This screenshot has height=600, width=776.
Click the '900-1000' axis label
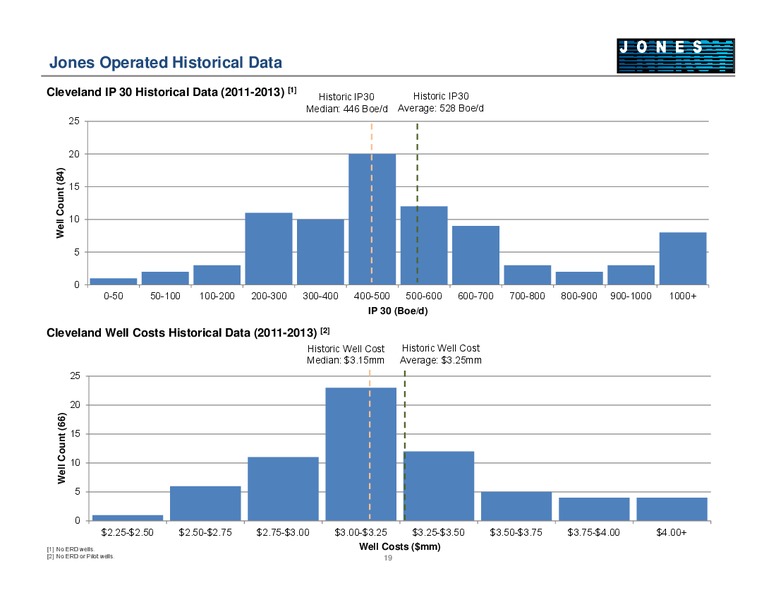631,296
